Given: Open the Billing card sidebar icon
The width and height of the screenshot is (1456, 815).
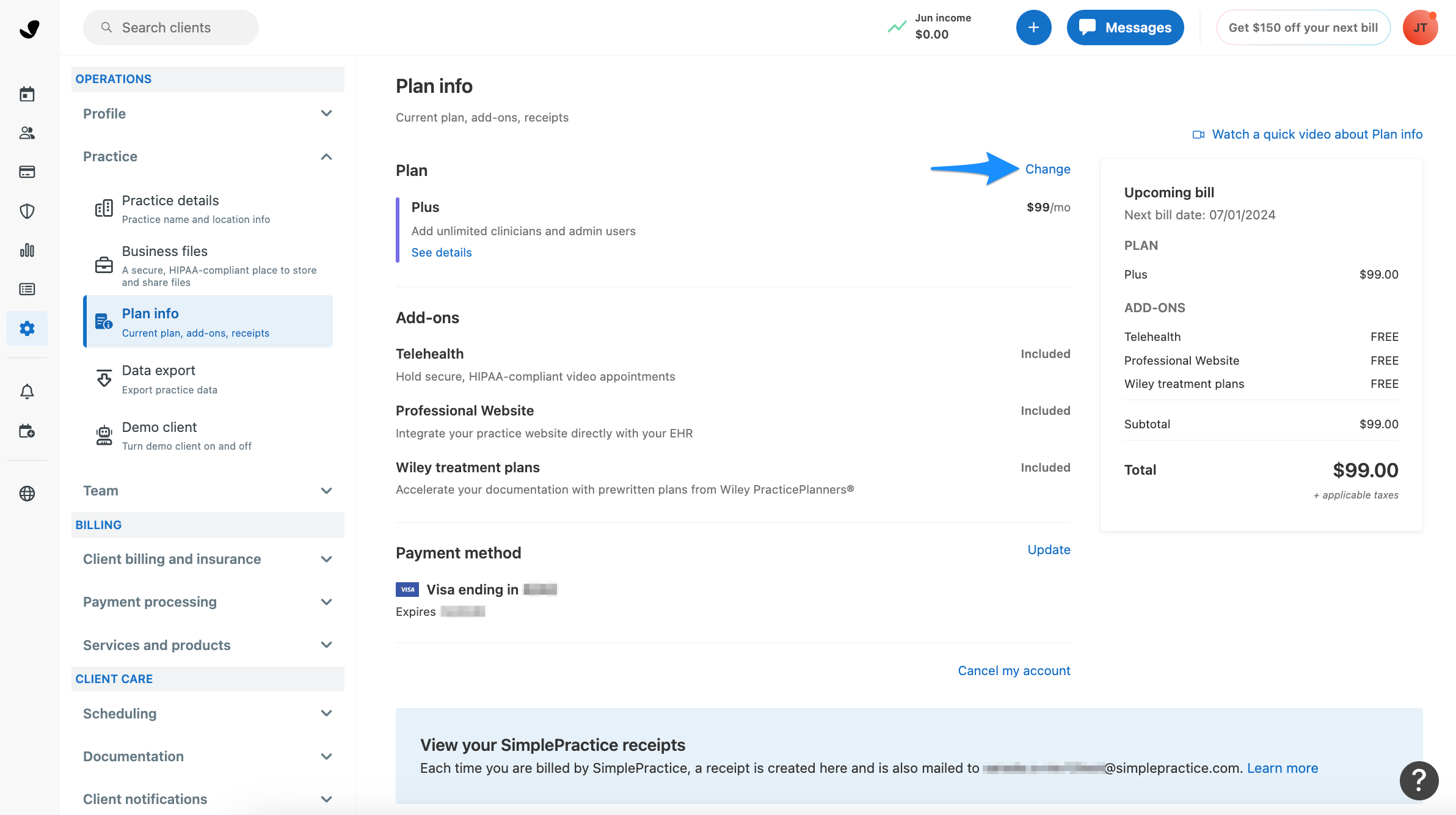Looking at the screenshot, I should [x=27, y=172].
